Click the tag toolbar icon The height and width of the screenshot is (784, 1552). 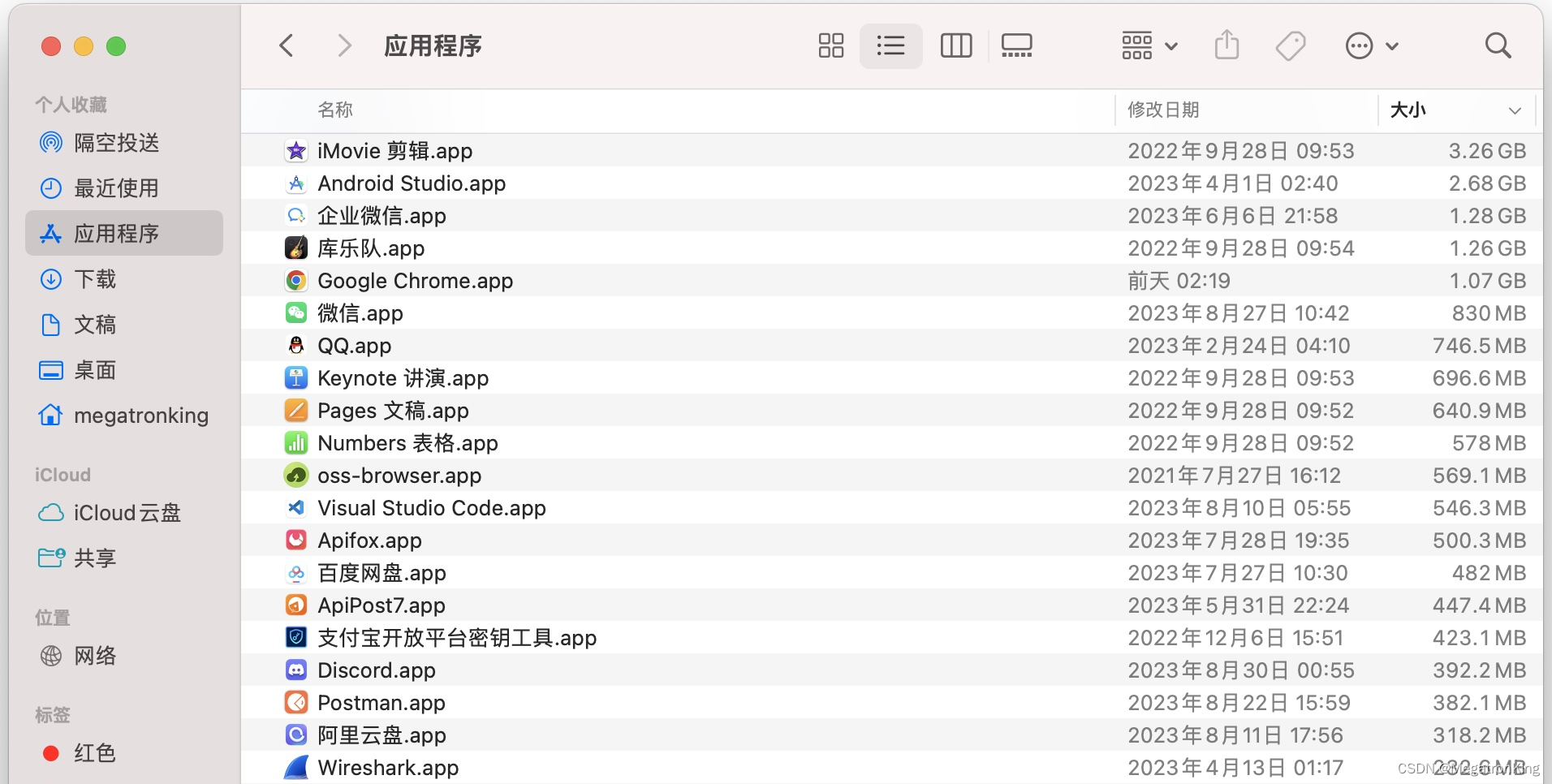(1290, 45)
